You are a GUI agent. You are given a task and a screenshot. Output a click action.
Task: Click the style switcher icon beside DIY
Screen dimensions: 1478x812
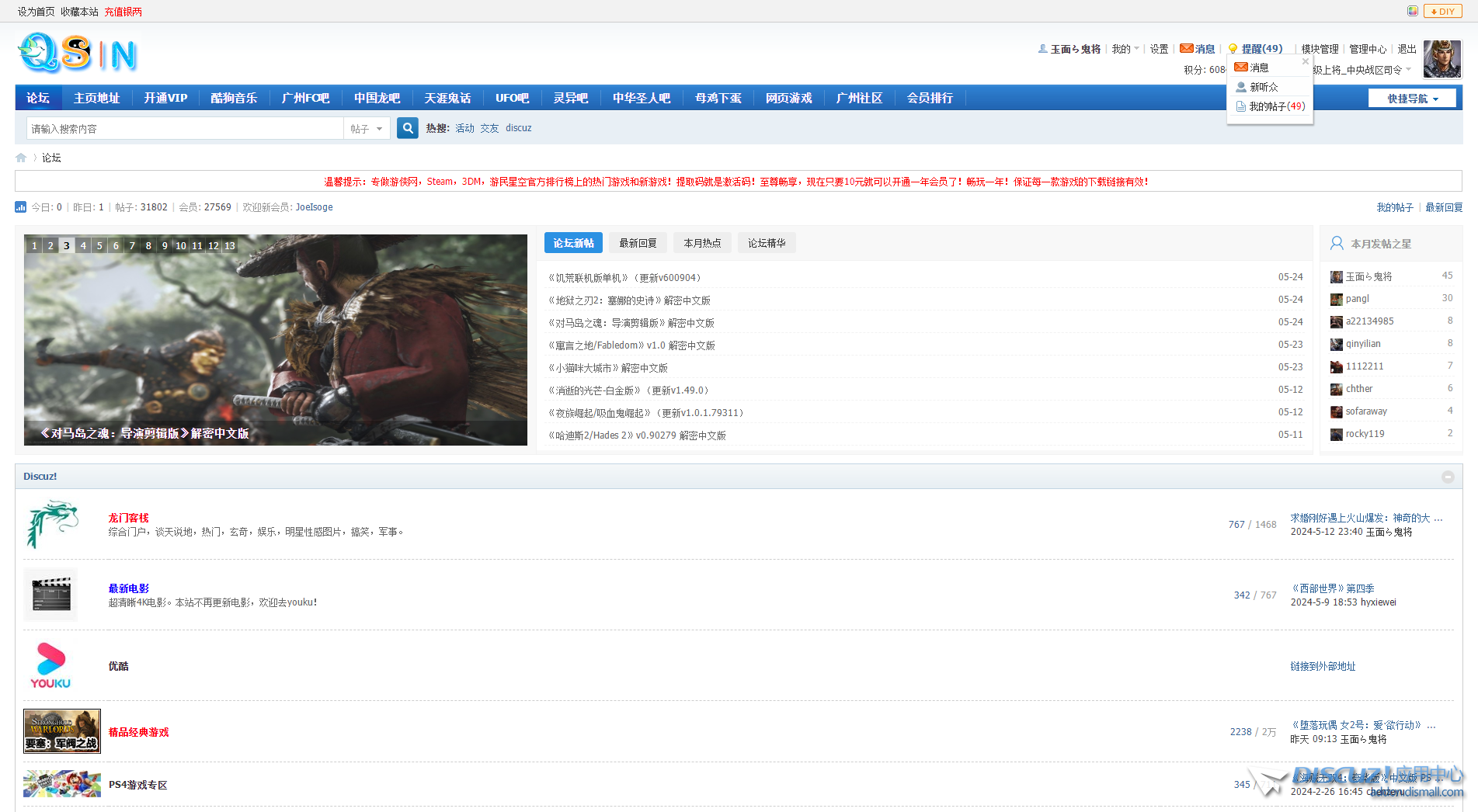click(x=1412, y=11)
